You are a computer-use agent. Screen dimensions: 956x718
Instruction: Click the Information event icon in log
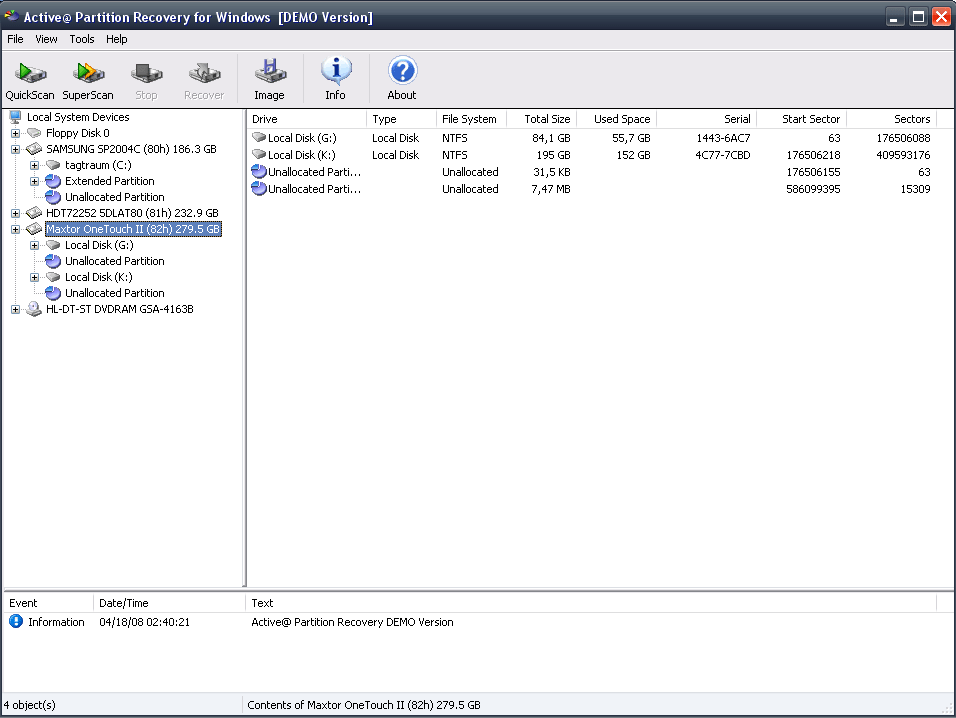click(x=16, y=622)
